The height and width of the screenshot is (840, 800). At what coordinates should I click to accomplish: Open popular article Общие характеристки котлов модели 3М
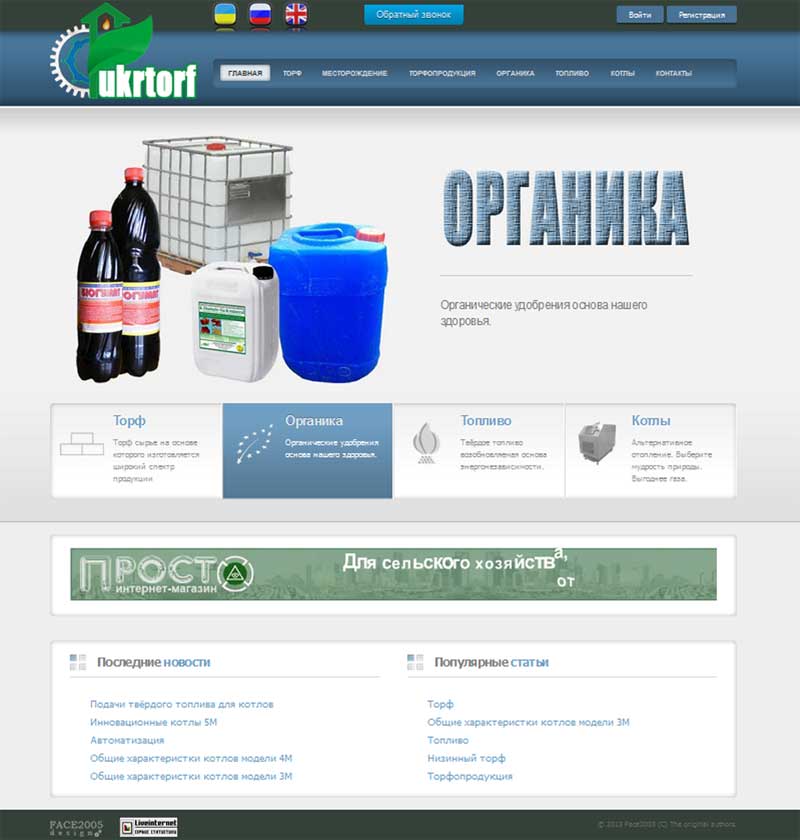(x=528, y=722)
